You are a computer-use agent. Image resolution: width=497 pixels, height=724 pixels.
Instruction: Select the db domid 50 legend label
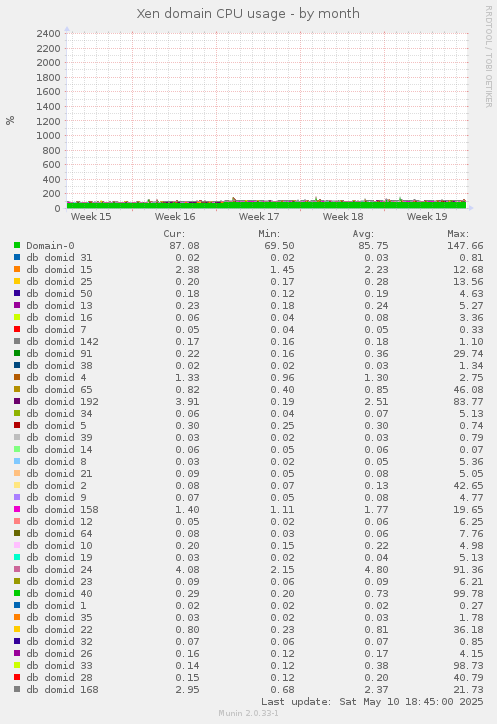59,294
